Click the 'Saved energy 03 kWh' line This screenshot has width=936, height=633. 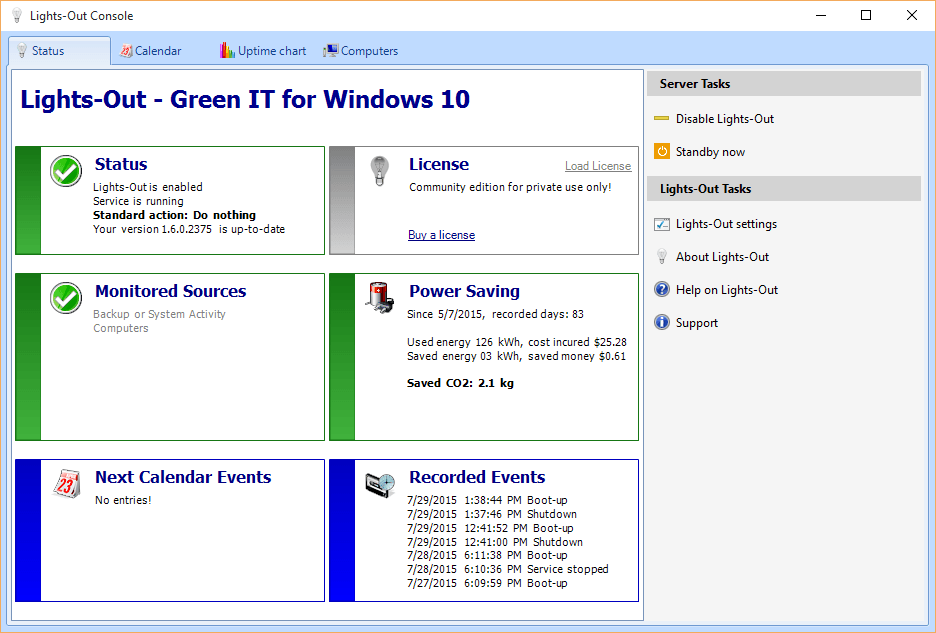pyautogui.click(x=516, y=357)
